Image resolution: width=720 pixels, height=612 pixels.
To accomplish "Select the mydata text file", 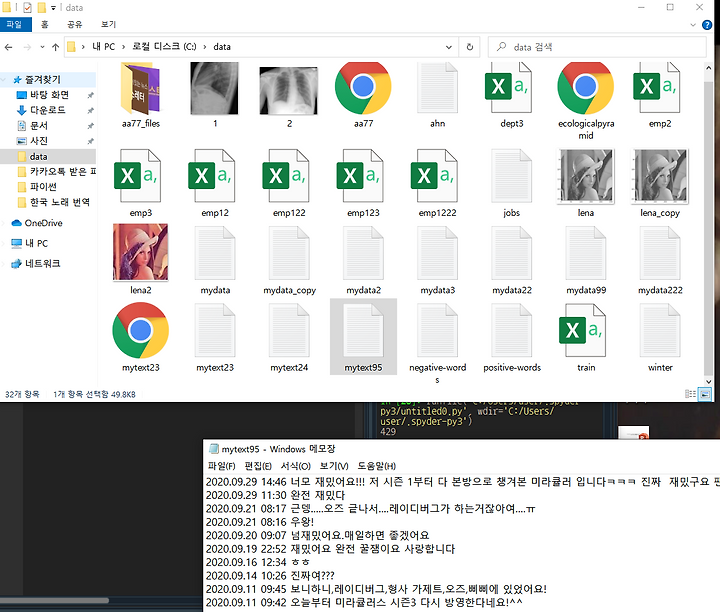I will point(215,260).
